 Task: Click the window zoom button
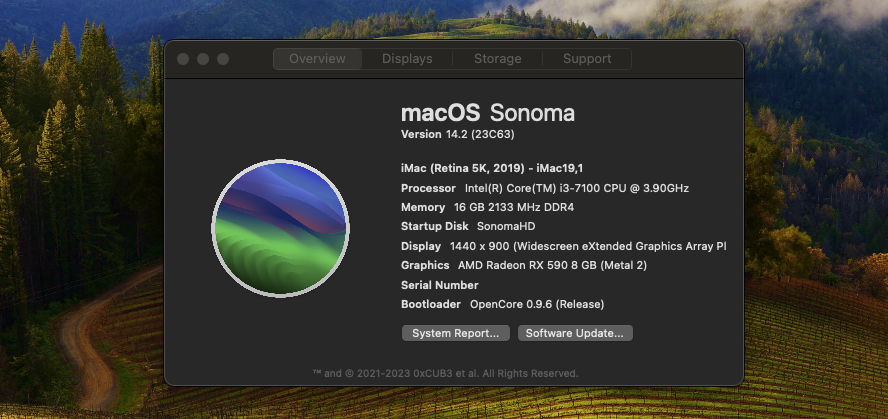[x=223, y=59]
